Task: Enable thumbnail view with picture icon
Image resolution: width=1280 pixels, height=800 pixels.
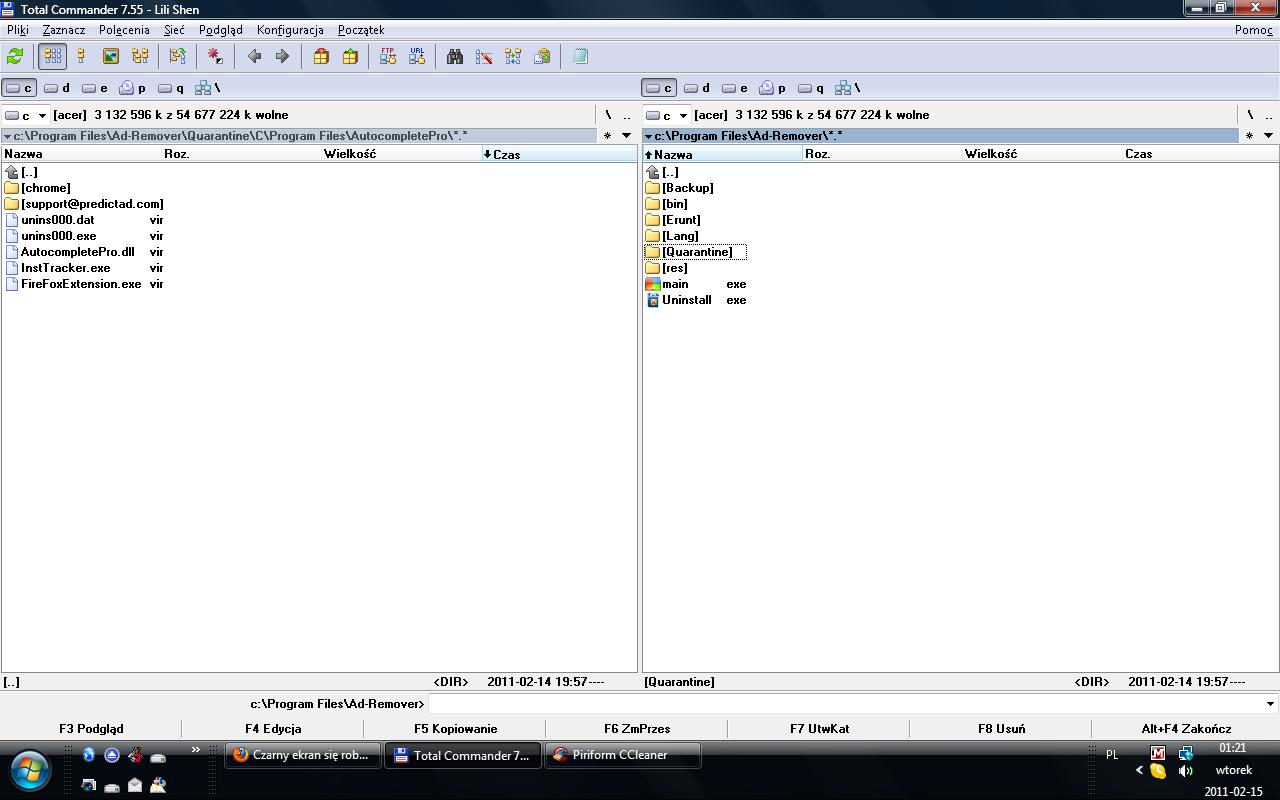Action: point(111,57)
